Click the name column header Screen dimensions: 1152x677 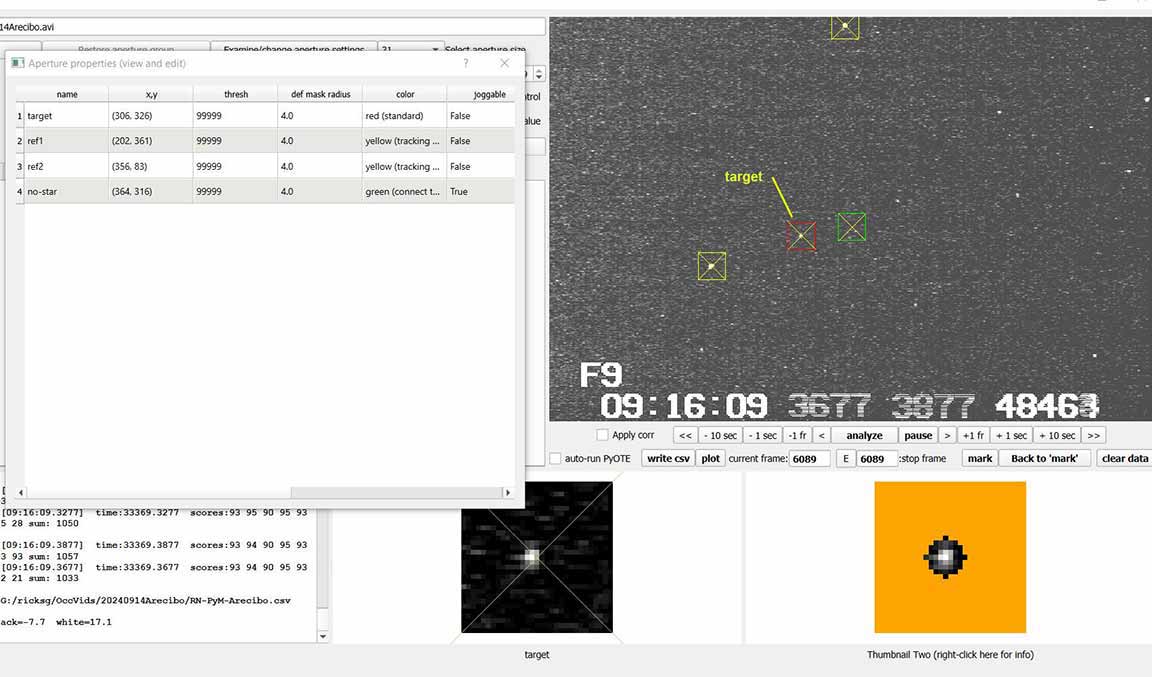click(67, 94)
